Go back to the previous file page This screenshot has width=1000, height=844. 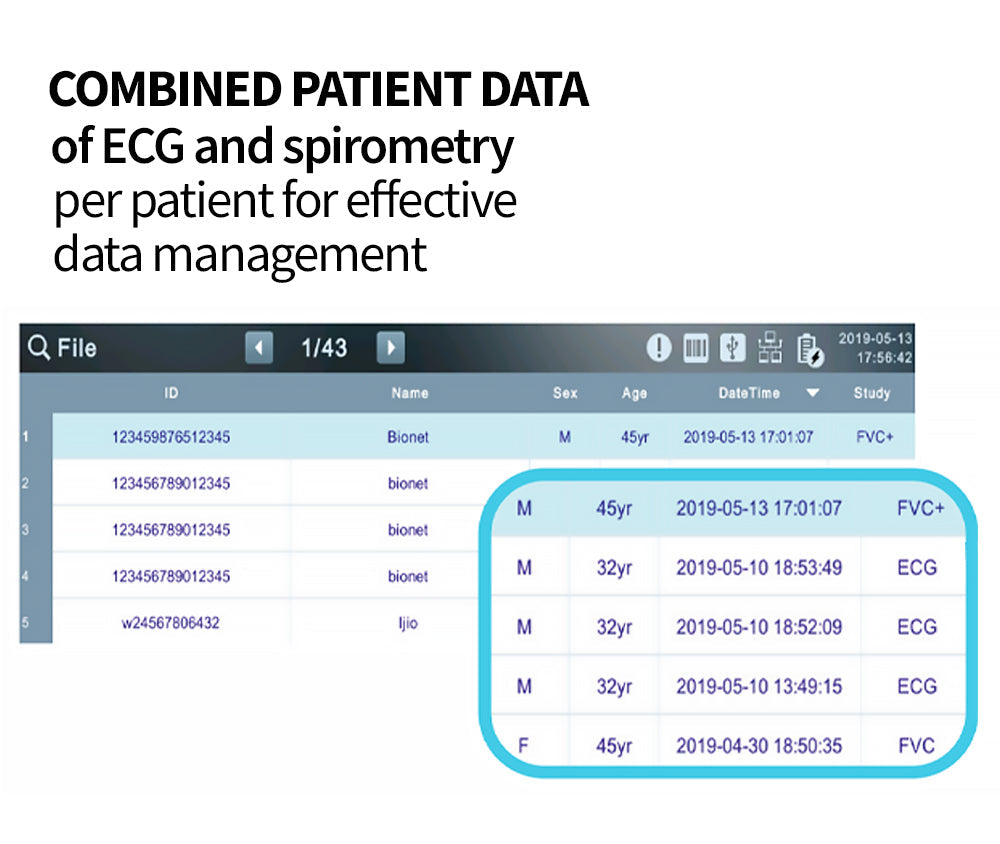(260, 347)
